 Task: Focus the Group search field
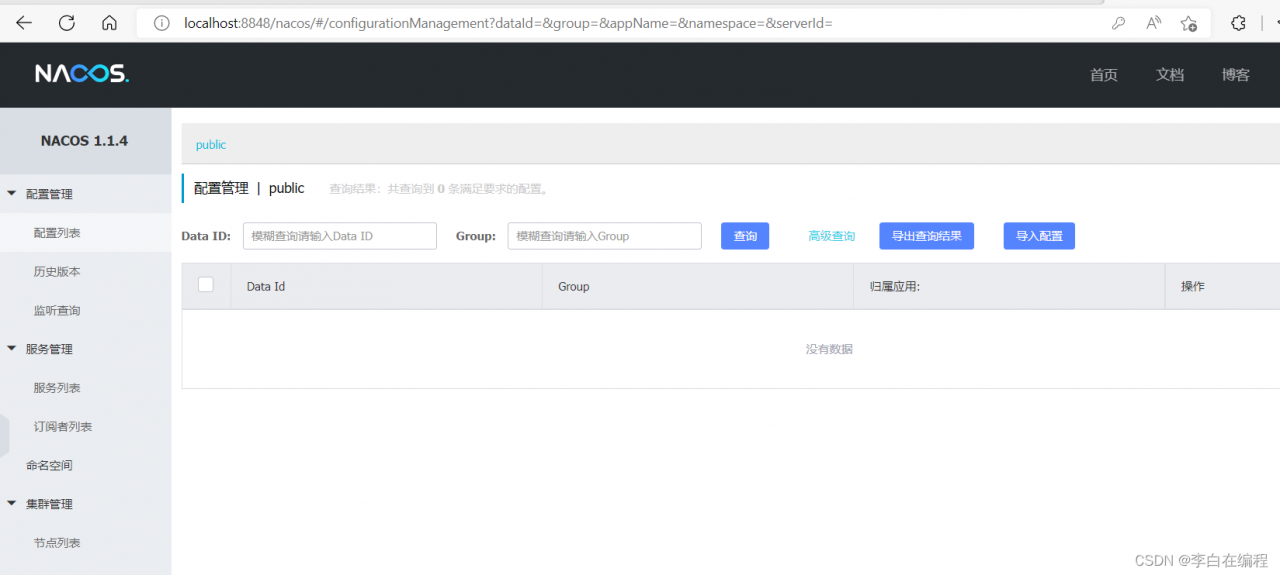(605, 236)
